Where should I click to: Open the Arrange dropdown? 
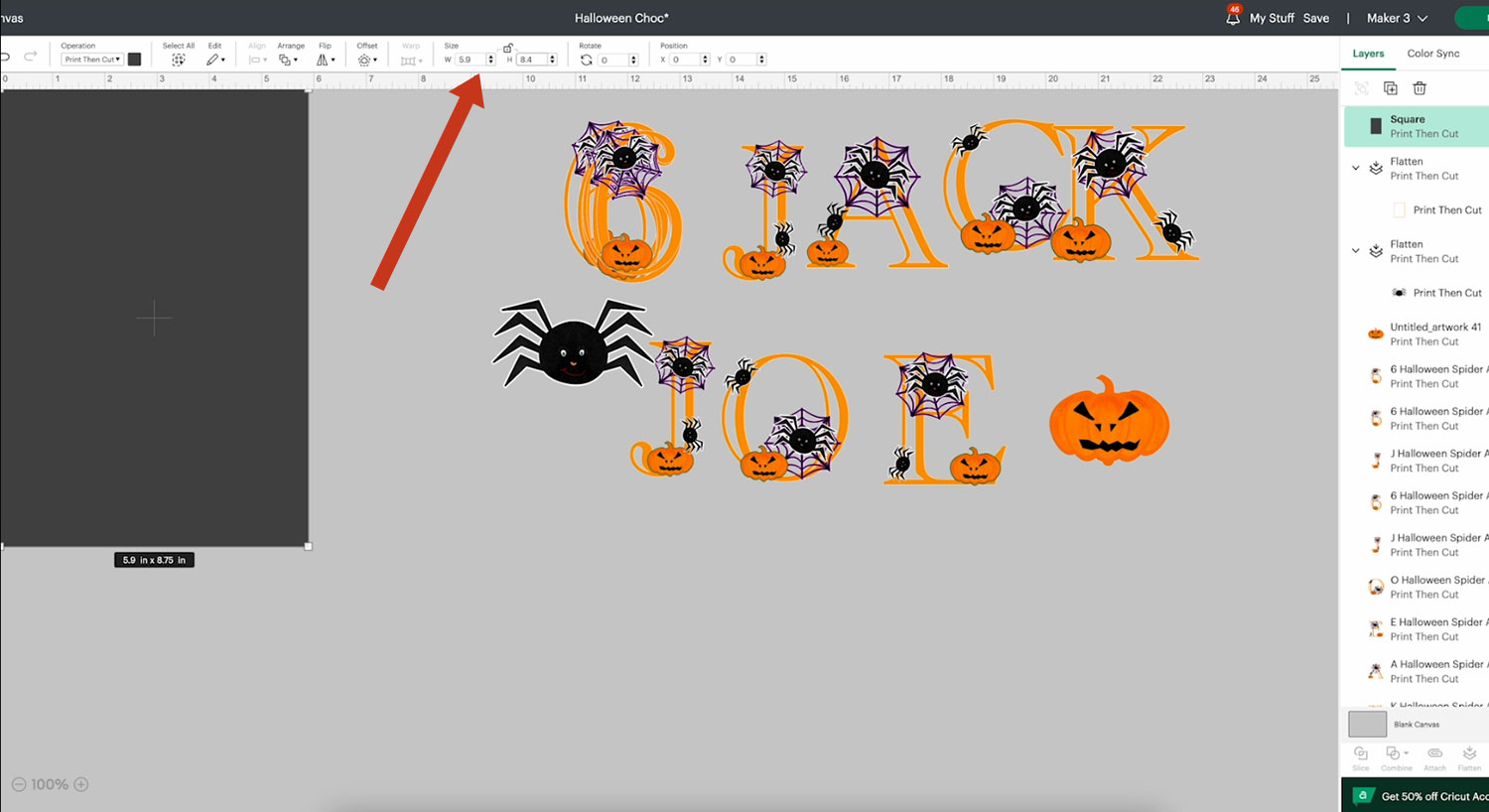click(287, 60)
